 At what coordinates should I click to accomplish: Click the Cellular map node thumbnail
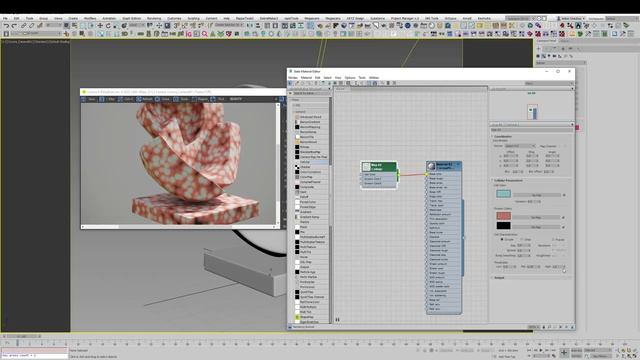366,167
